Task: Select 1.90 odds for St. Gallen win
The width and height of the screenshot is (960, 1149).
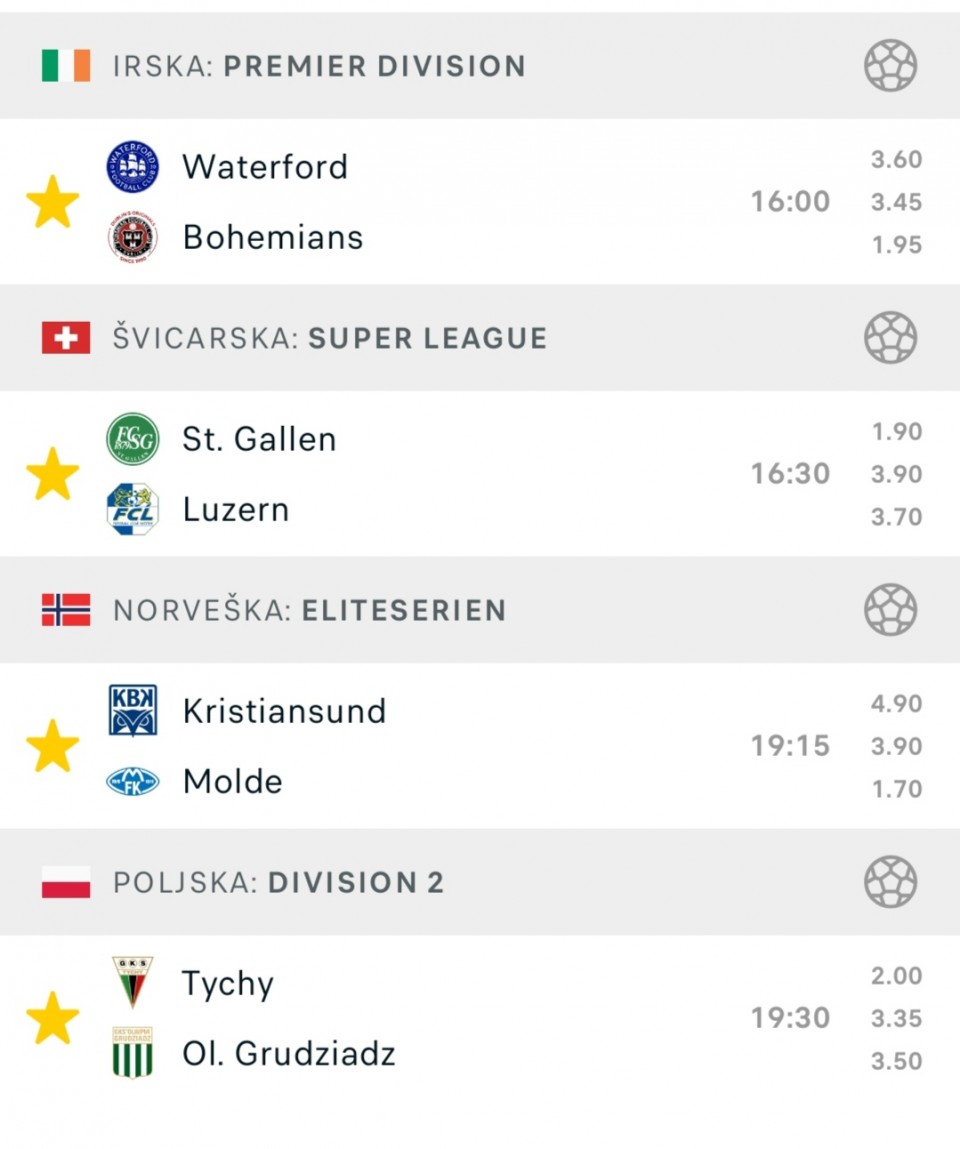Action: click(896, 432)
